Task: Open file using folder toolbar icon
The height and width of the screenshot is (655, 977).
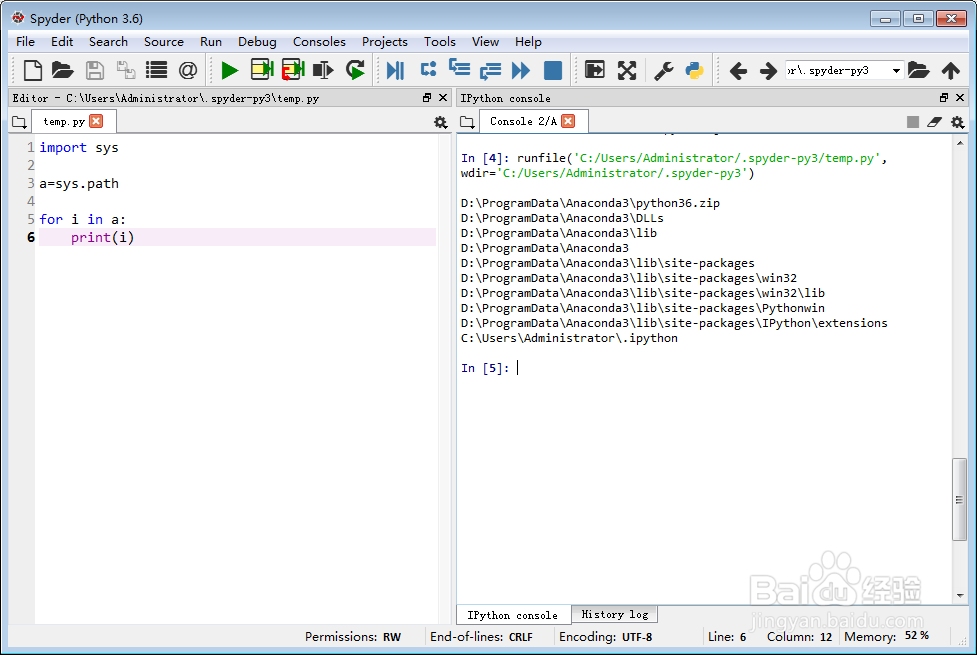Action: click(x=62, y=70)
